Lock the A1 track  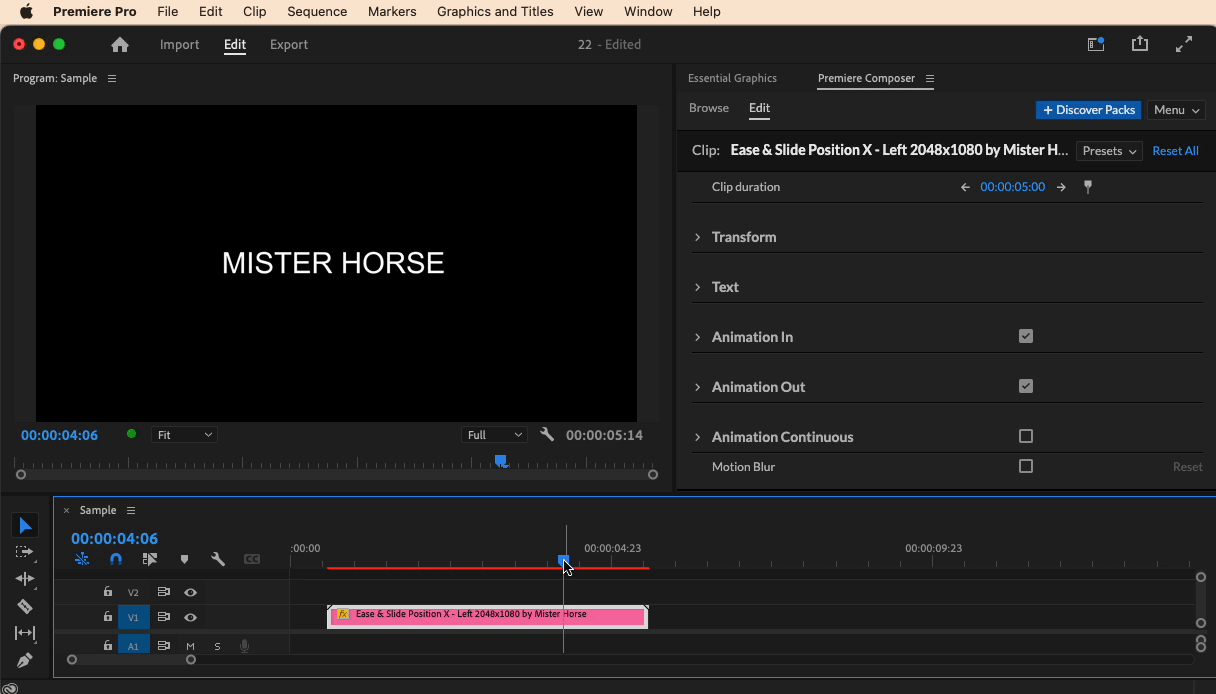tap(108, 646)
